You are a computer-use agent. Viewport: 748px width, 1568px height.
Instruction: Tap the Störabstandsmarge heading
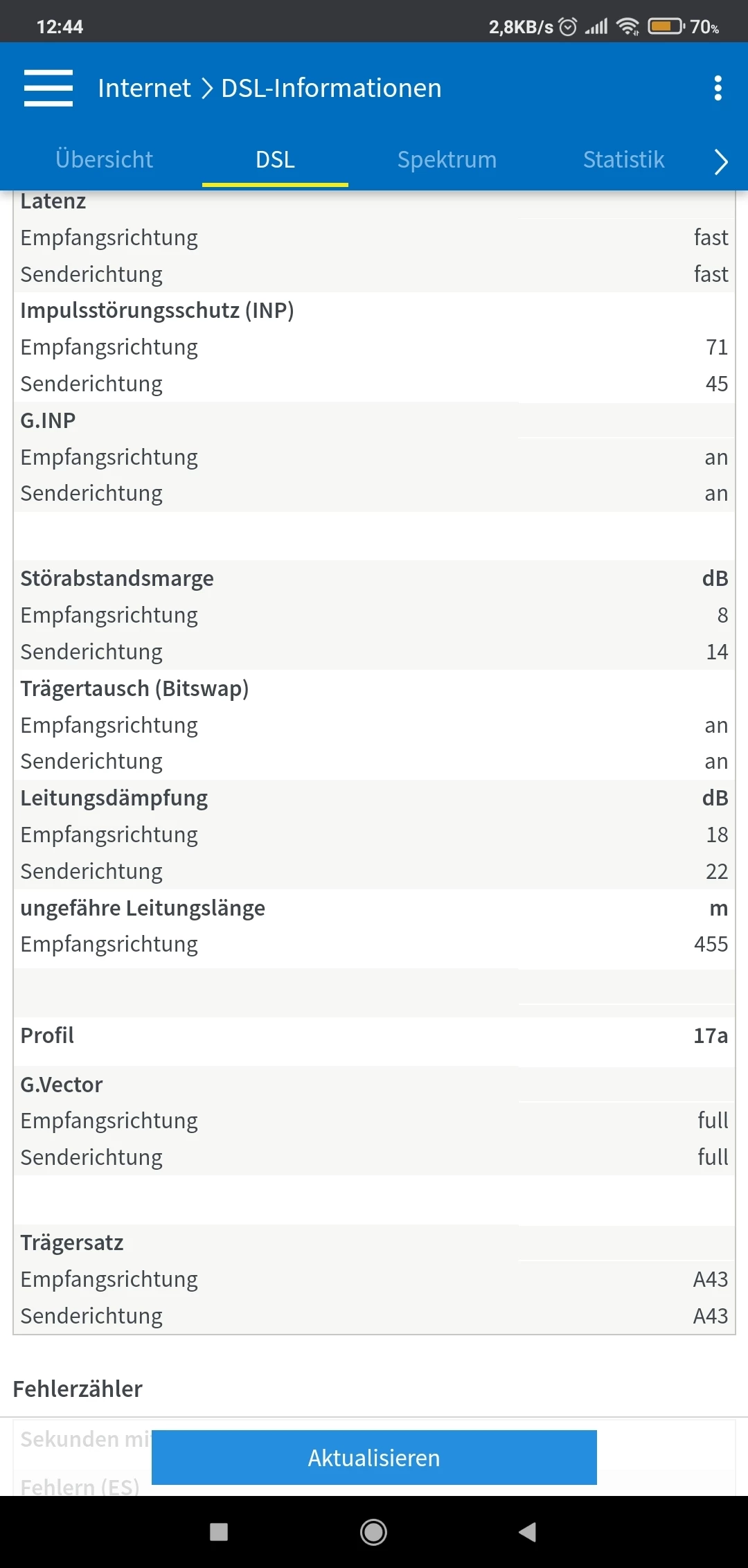coord(117,578)
